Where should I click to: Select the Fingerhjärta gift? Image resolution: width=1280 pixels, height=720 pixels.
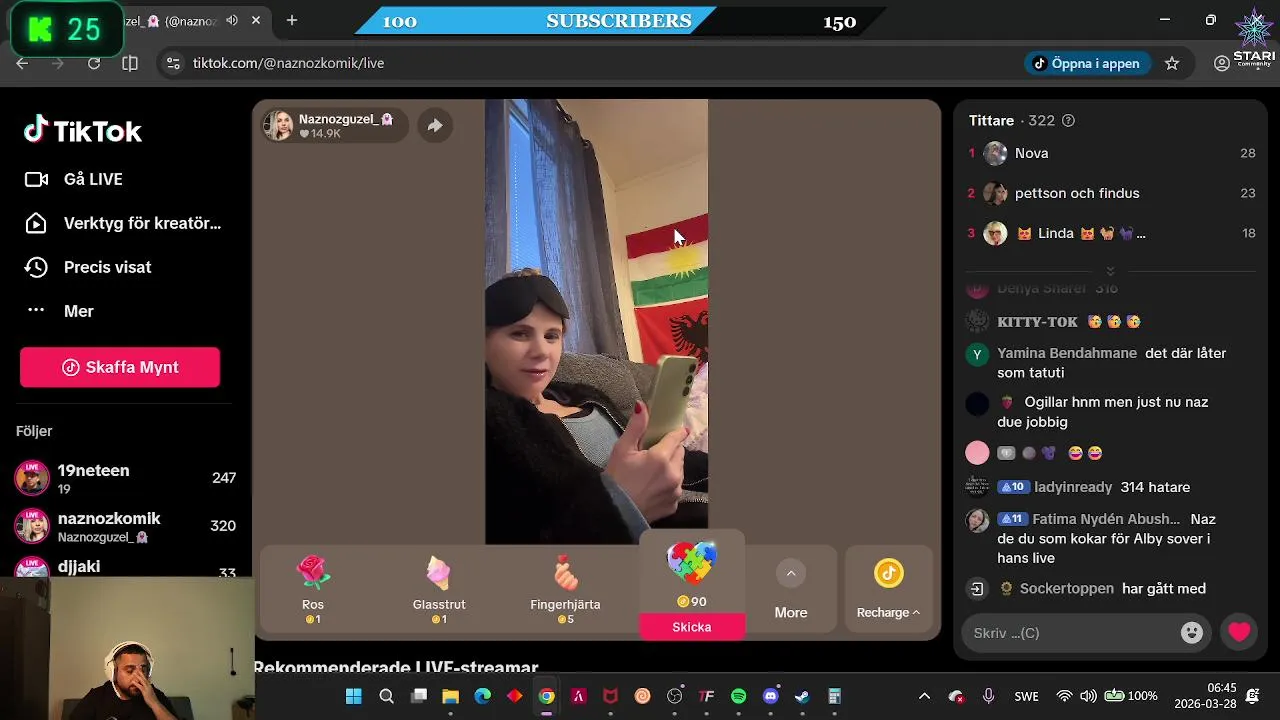[x=565, y=589]
